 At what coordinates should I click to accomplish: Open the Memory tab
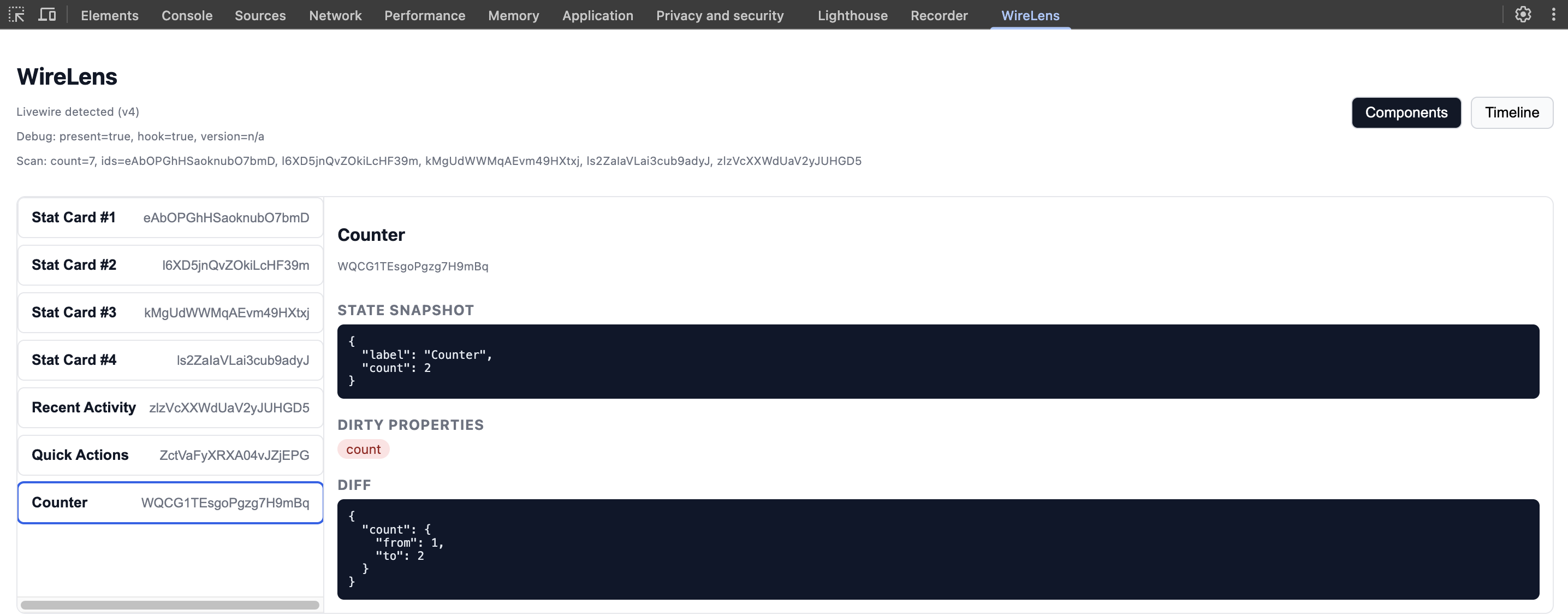513,15
